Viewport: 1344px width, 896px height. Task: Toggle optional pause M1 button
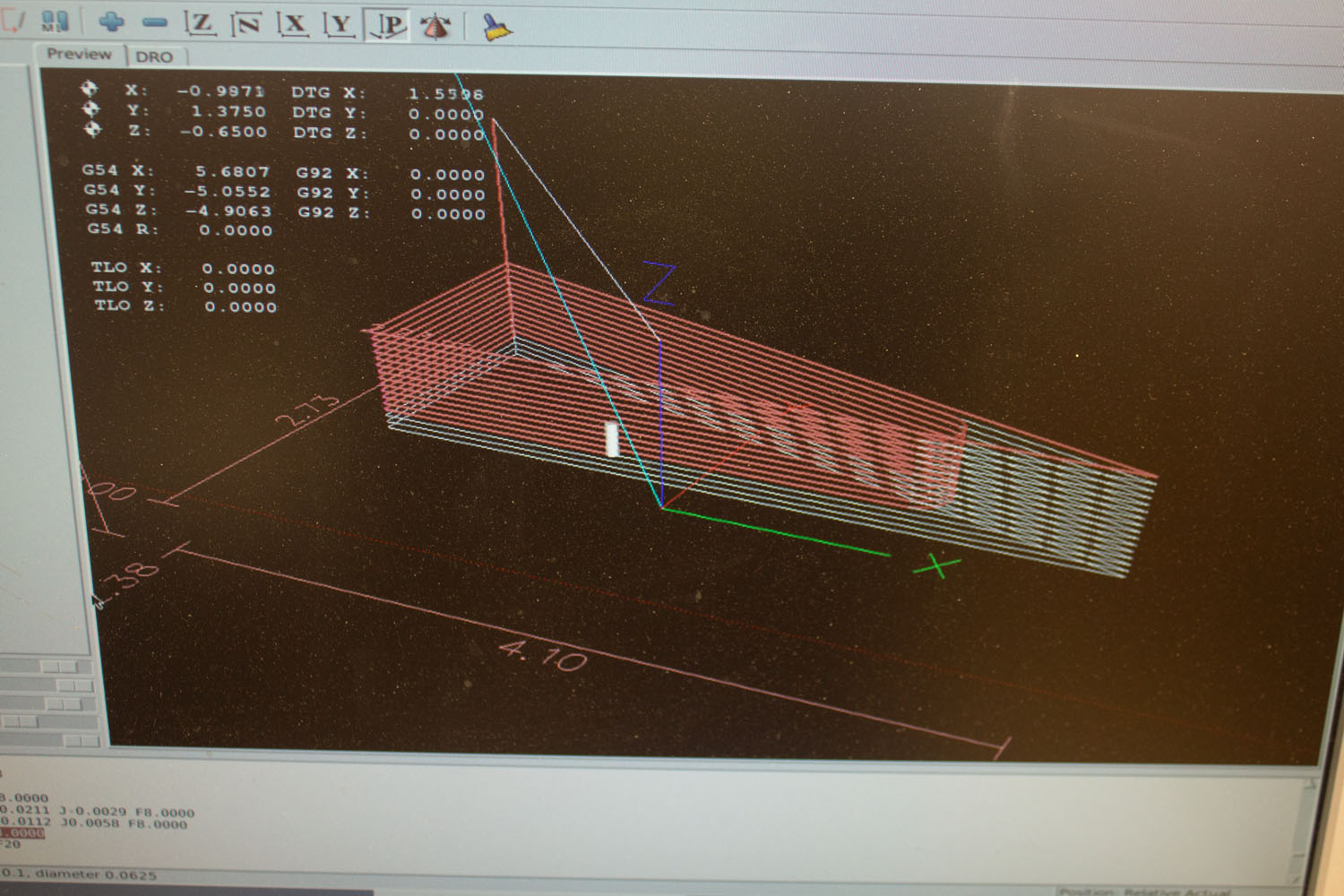55,21
